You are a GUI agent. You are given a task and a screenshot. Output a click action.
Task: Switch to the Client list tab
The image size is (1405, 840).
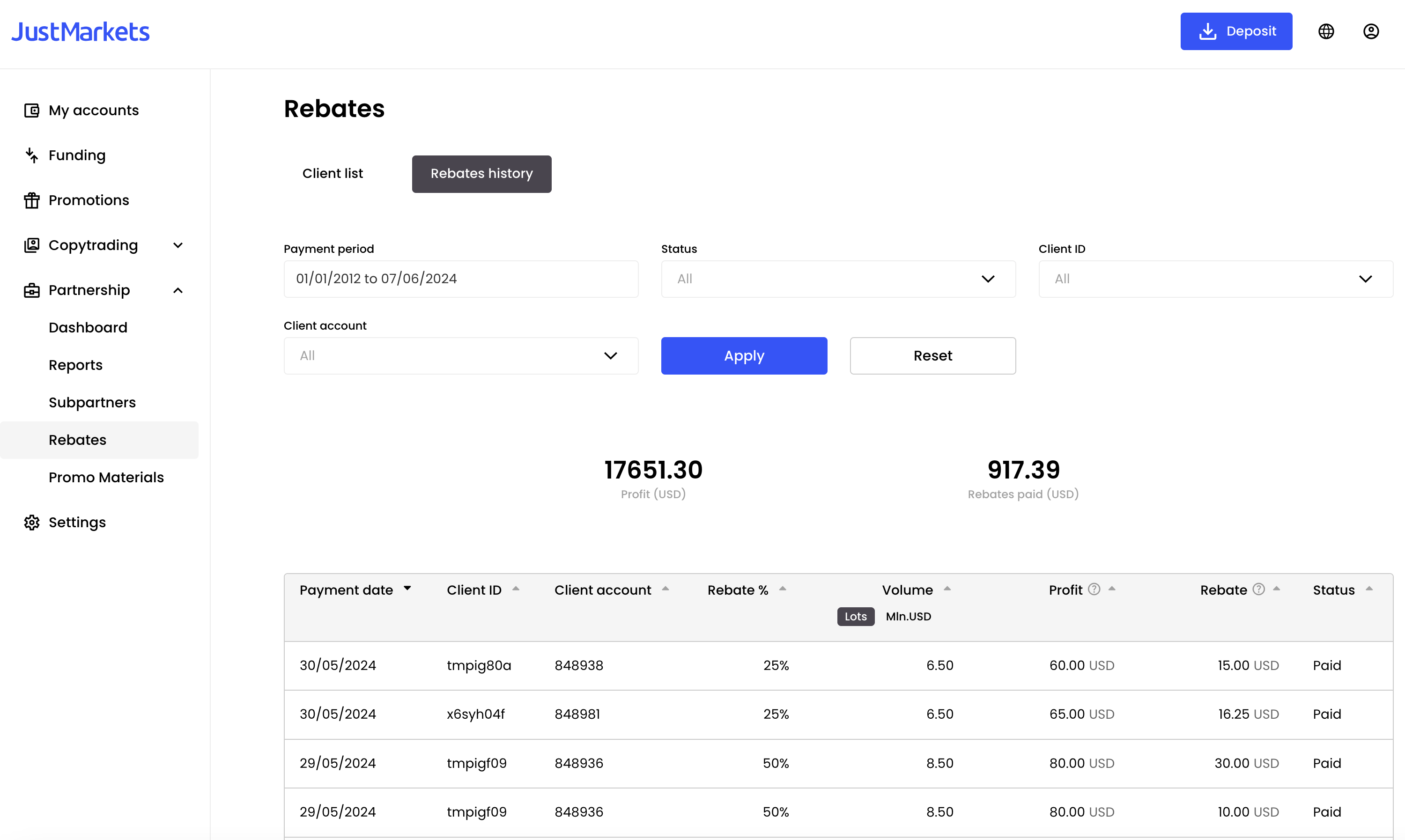(333, 174)
